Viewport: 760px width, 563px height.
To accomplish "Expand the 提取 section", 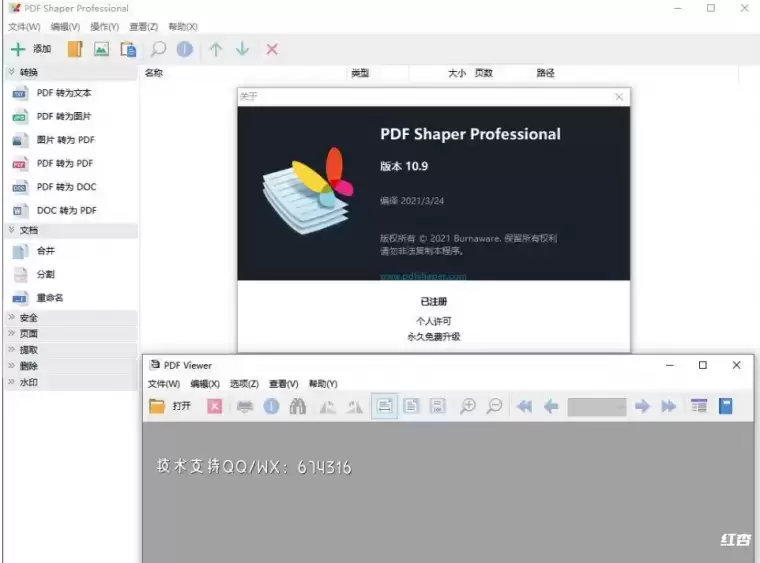I will 72,350.
